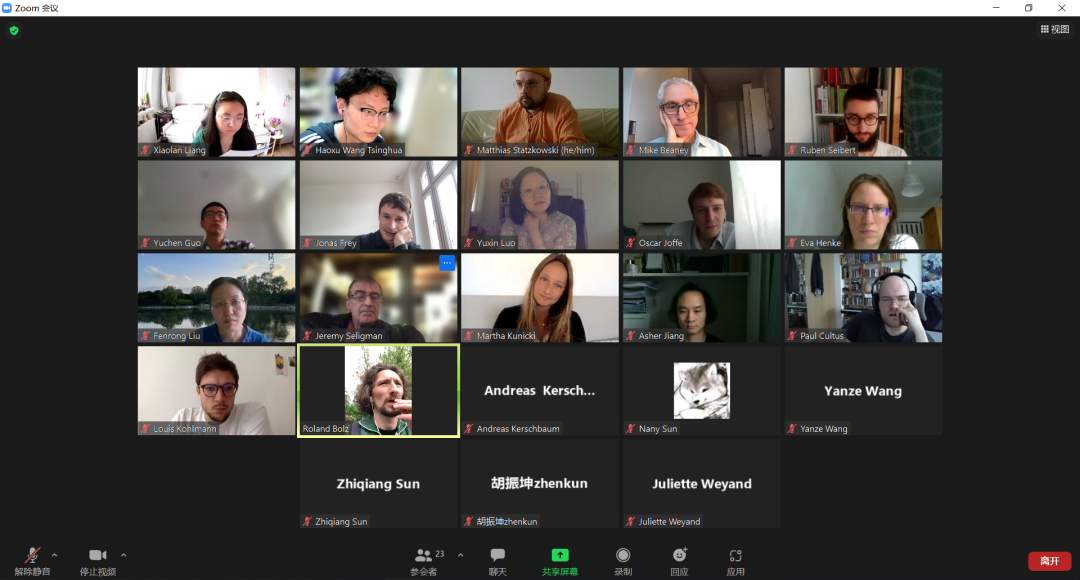The height and width of the screenshot is (580, 1080).
Task: Click the green encryption shield icon
Action: pyautogui.click(x=14, y=30)
